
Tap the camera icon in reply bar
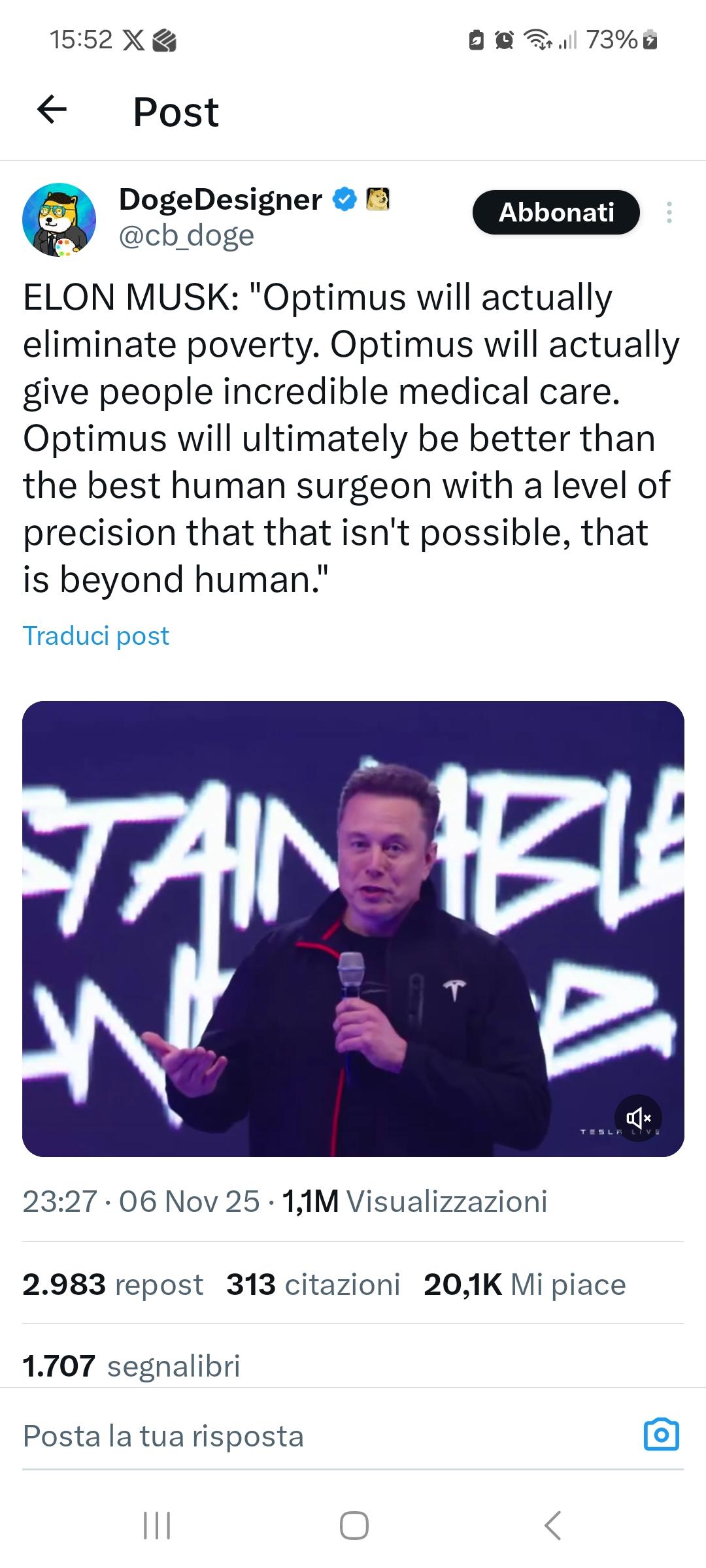point(662,1435)
